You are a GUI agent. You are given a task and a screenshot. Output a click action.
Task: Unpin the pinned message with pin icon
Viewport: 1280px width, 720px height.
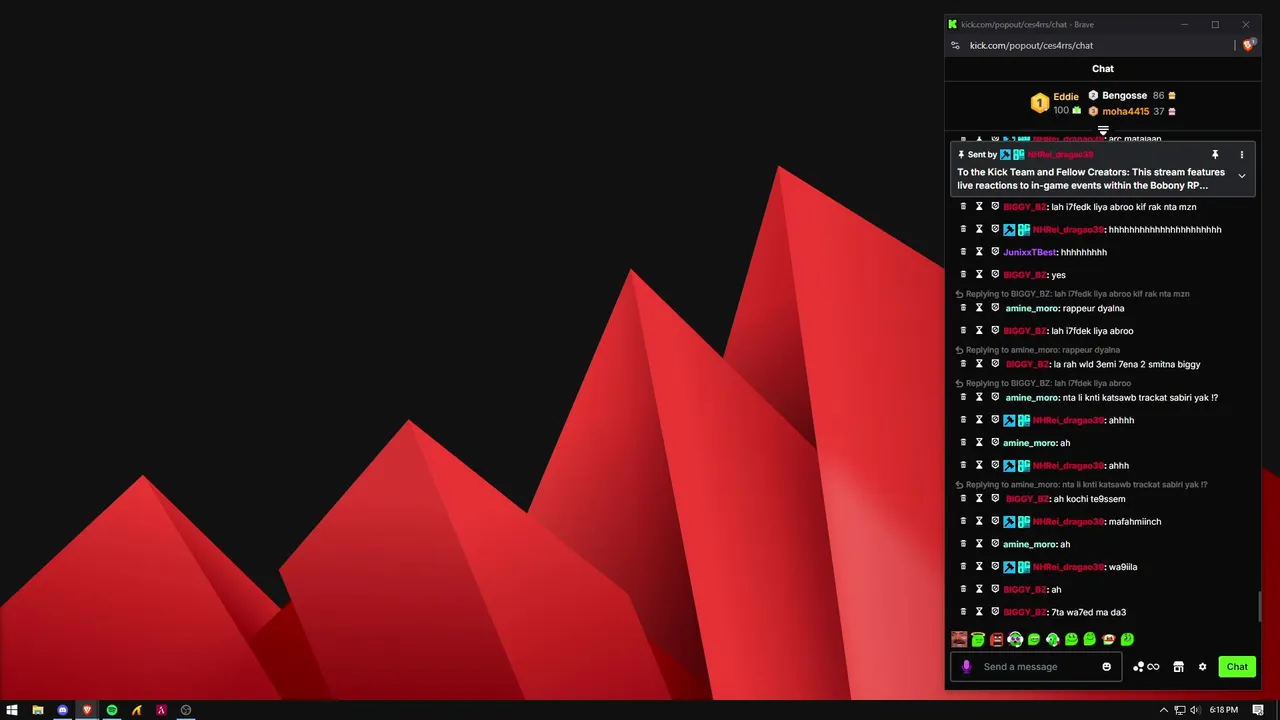click(1215, 155)
